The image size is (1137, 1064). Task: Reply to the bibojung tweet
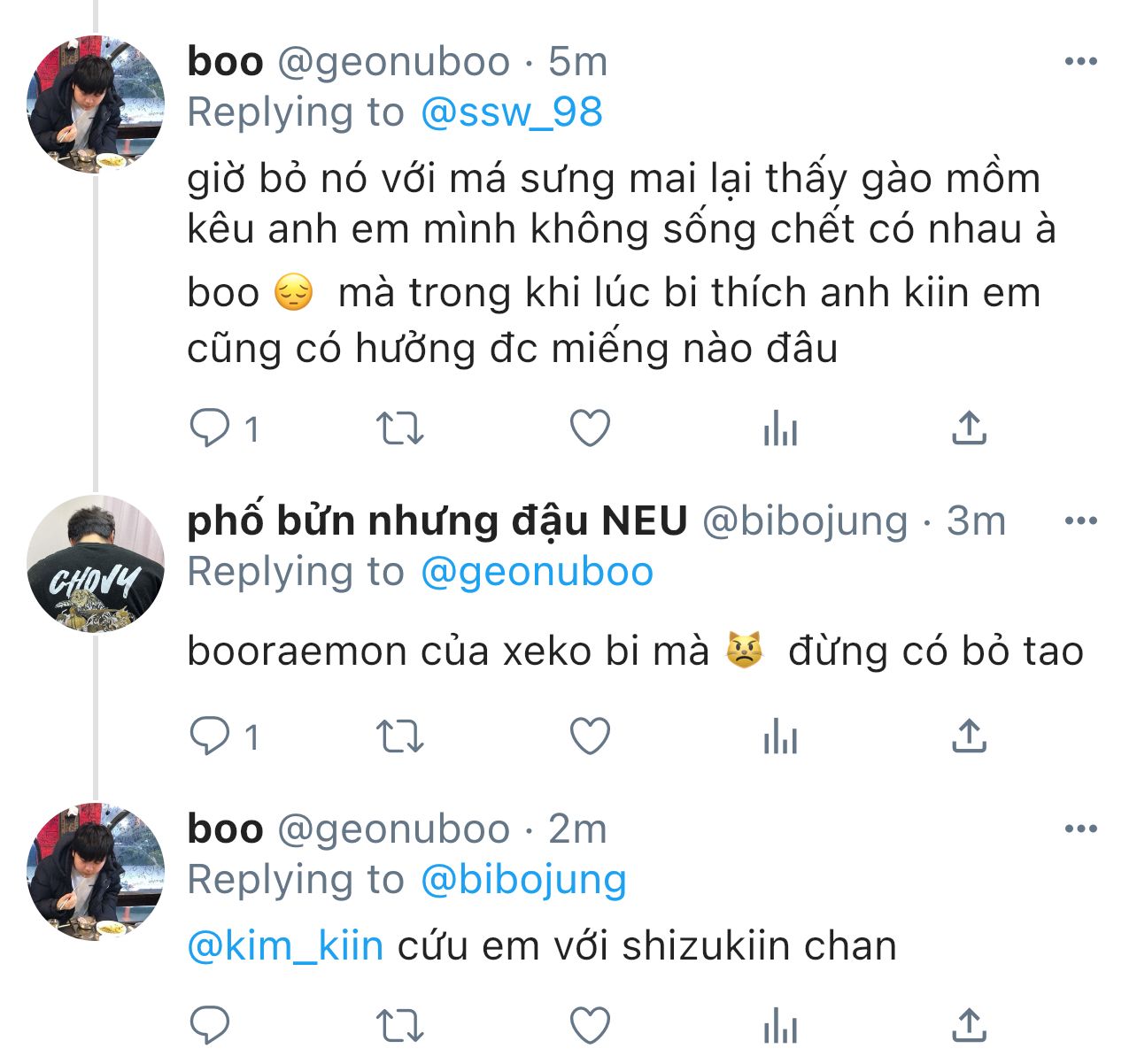click(211, 736)
